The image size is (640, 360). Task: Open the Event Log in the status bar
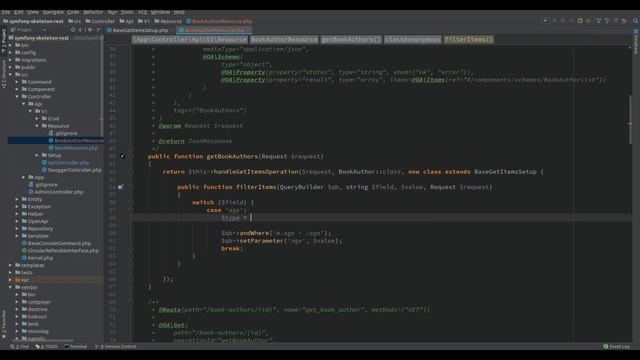617,347
